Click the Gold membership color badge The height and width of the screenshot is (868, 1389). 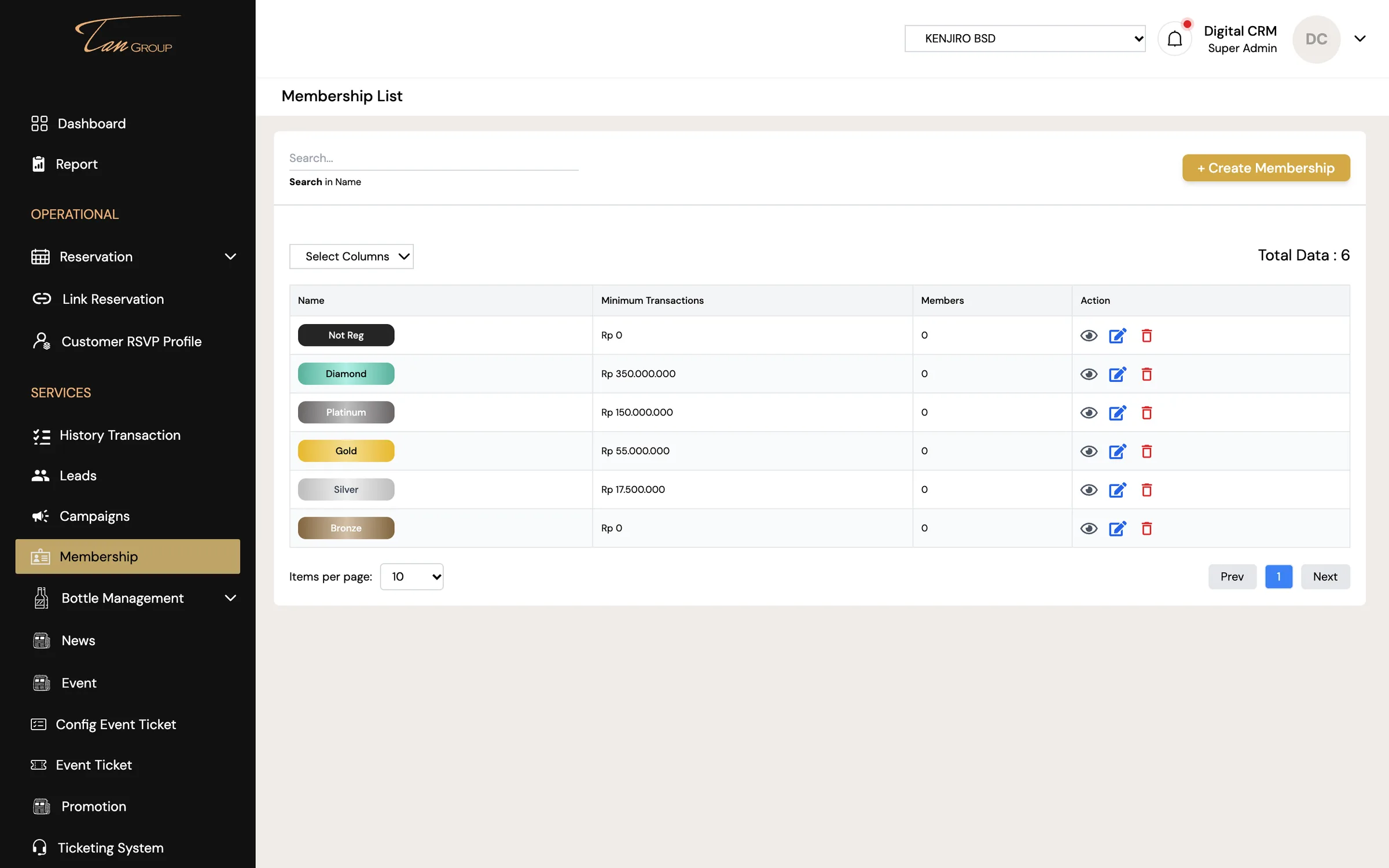click(346, 451)
